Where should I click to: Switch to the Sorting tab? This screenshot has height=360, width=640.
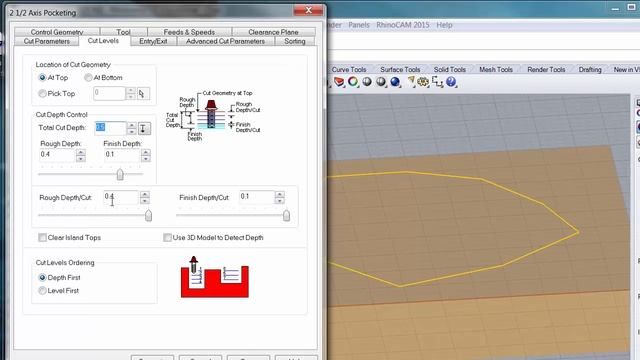point(295,41)
